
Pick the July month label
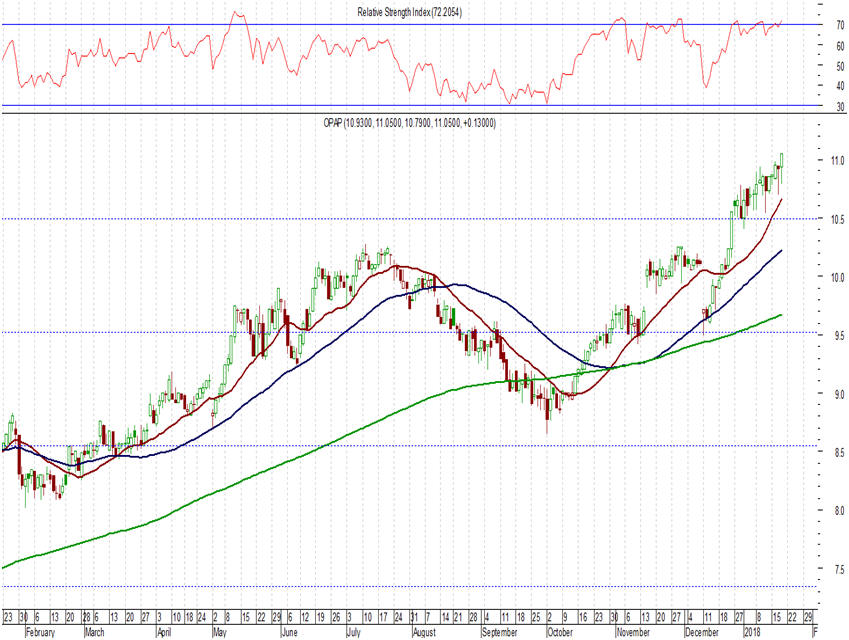click(x=354, y=632)
